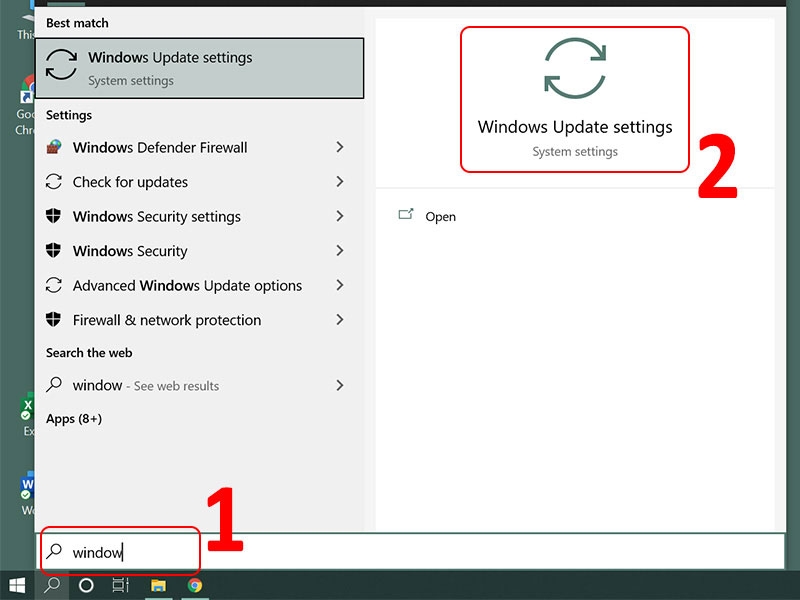
Task: Click the Firewall & network protection shield icon
Action: pos(54,319)
